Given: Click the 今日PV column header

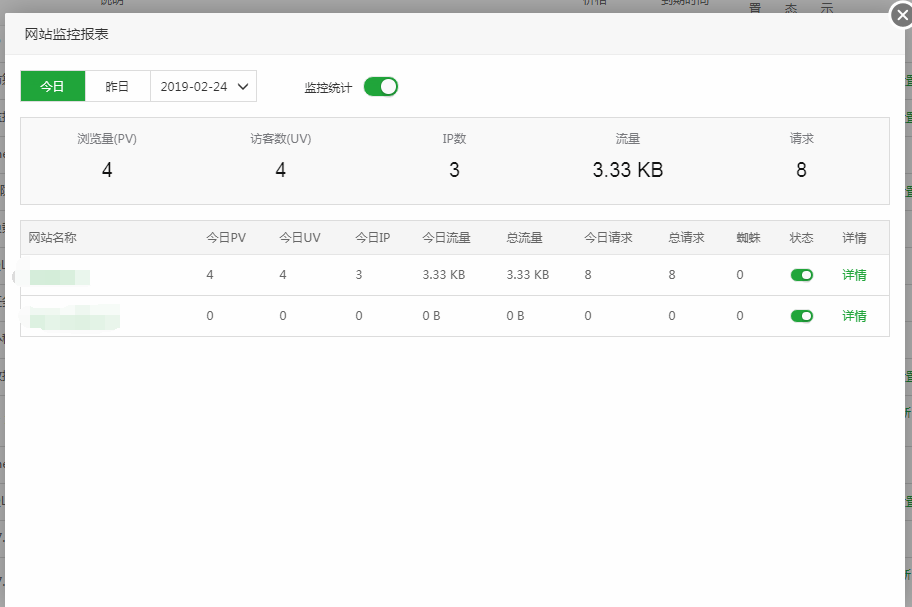Looking at the screenshot, I should 226,238.
